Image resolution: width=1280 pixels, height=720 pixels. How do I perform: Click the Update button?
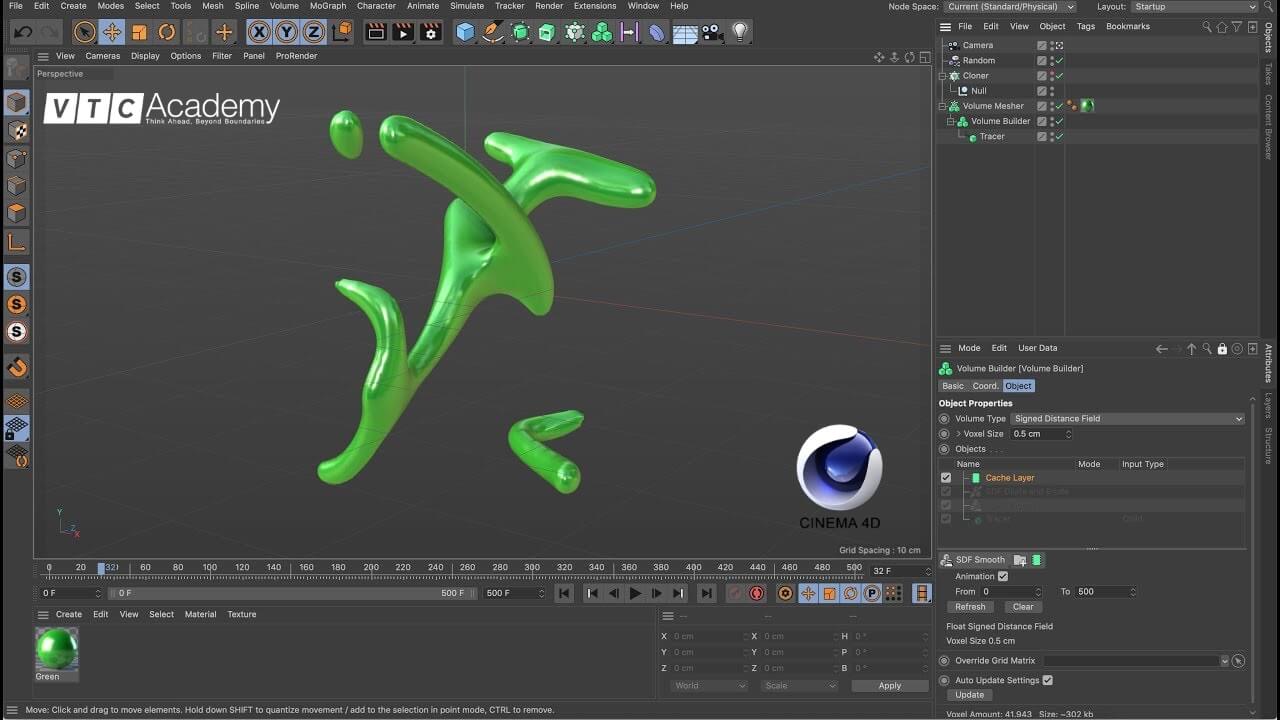pos(969,694)
